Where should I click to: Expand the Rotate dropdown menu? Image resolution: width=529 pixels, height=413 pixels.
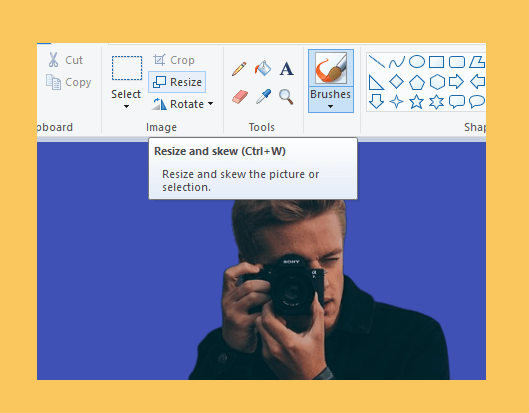tap(211, 104)
